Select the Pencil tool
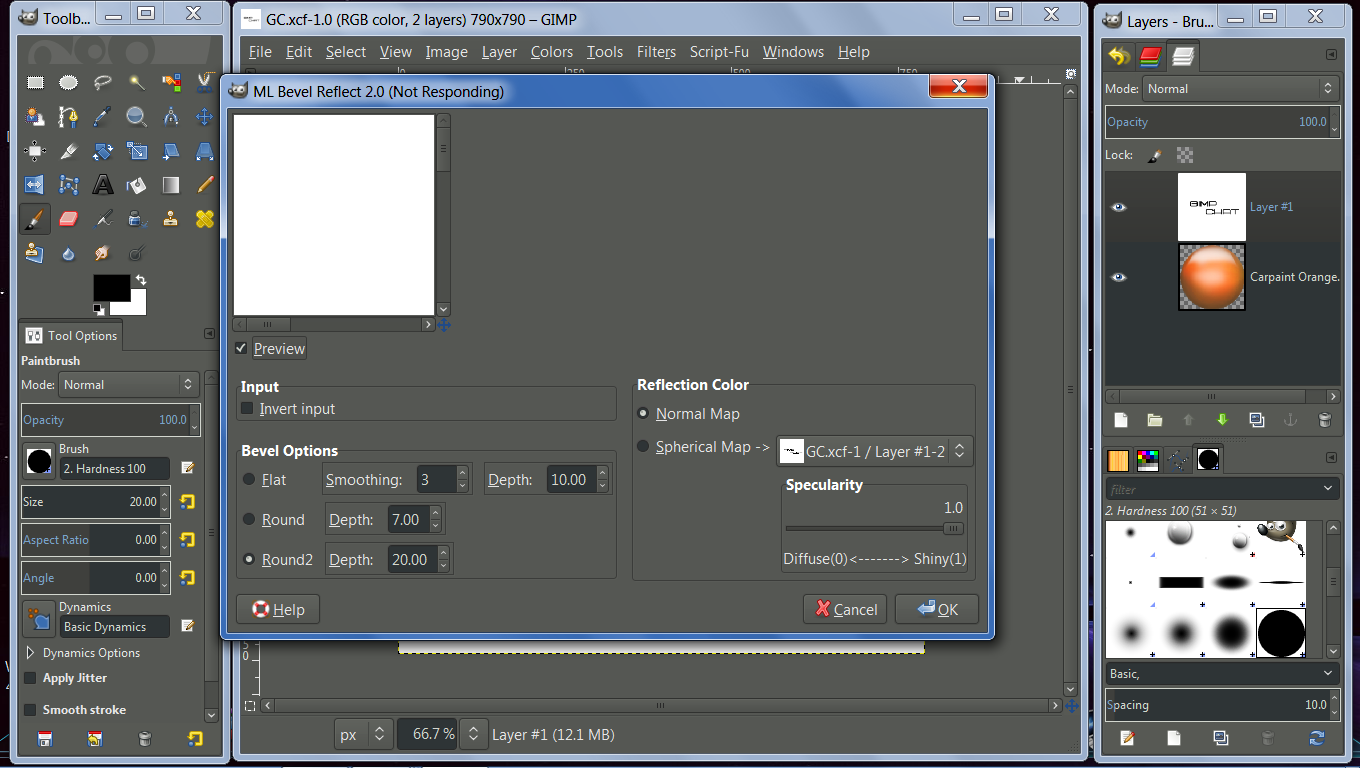 pyautogui.click(x=205, y=185)
